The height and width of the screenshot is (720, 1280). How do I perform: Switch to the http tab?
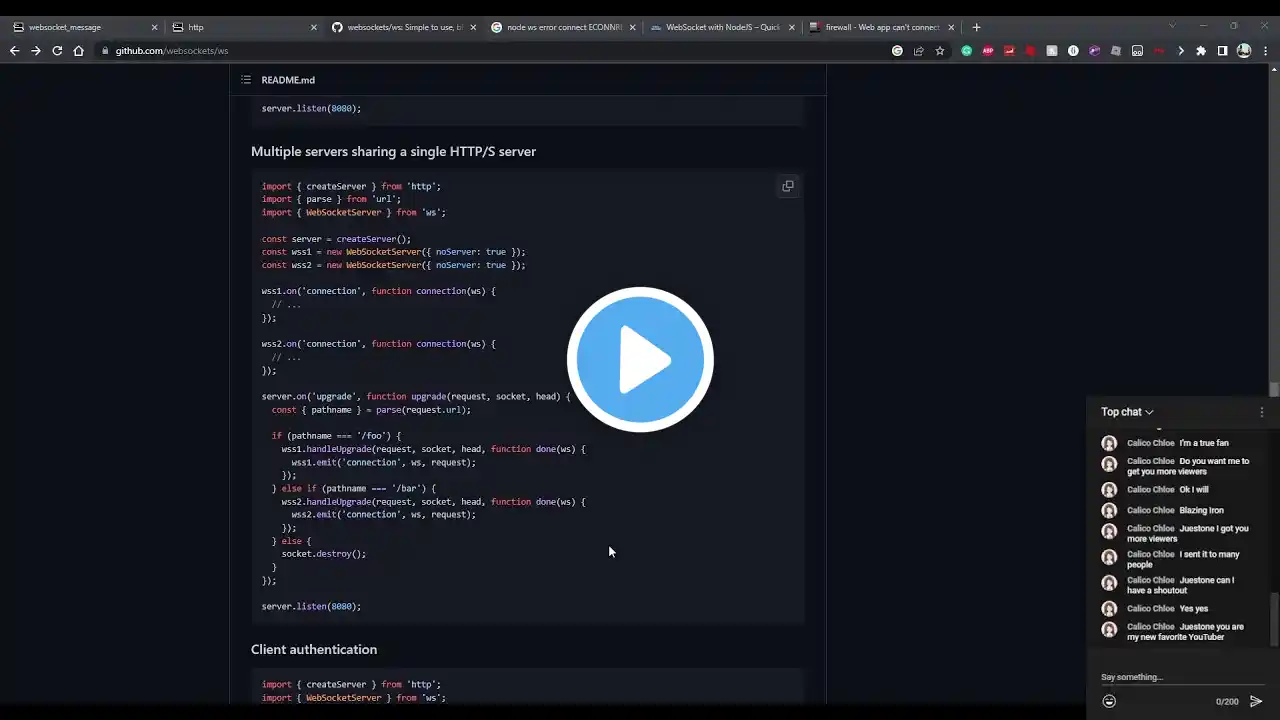click(245, 27)
